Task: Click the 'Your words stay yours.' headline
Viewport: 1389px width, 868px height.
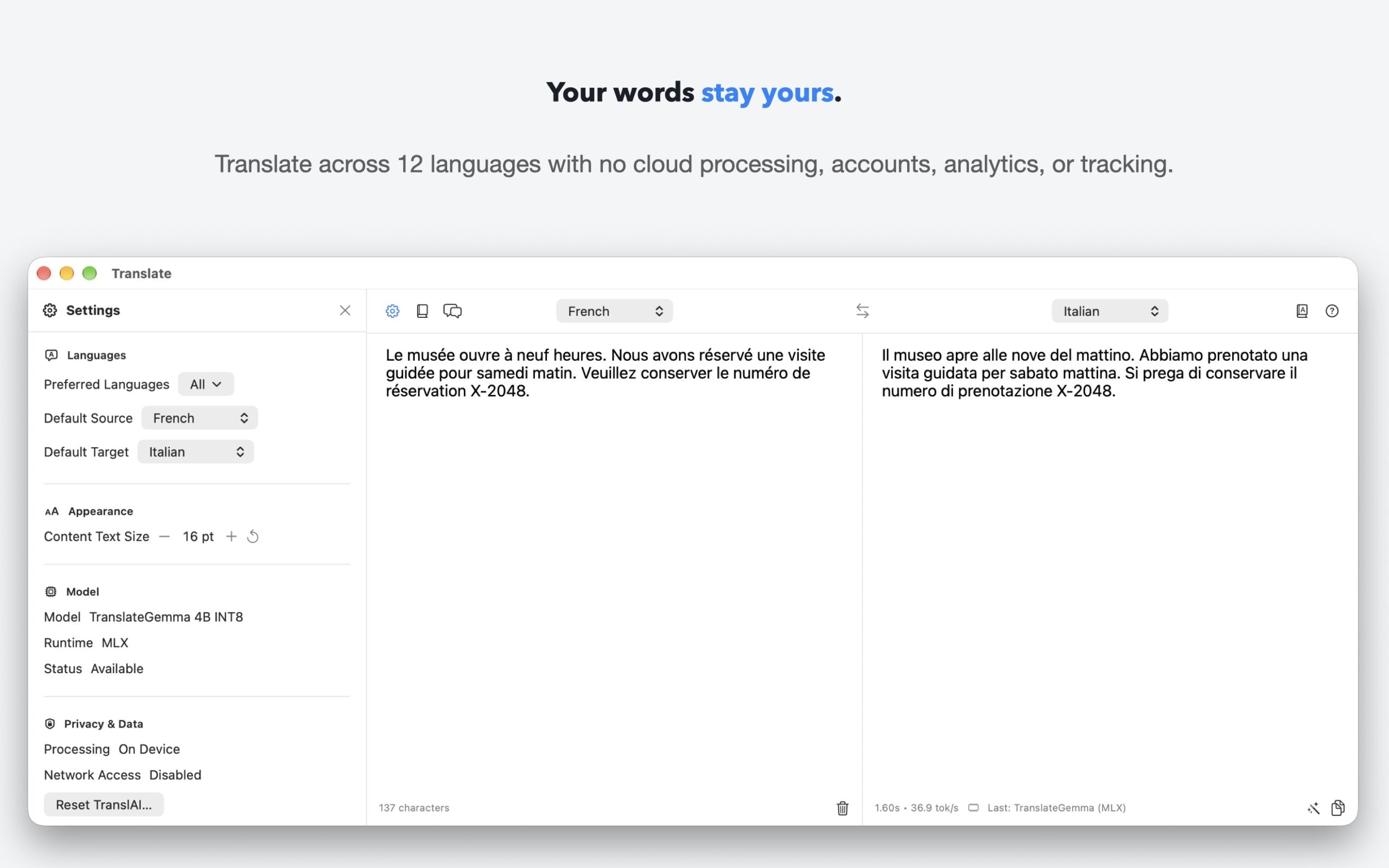Action: click(x=694, y=93)
